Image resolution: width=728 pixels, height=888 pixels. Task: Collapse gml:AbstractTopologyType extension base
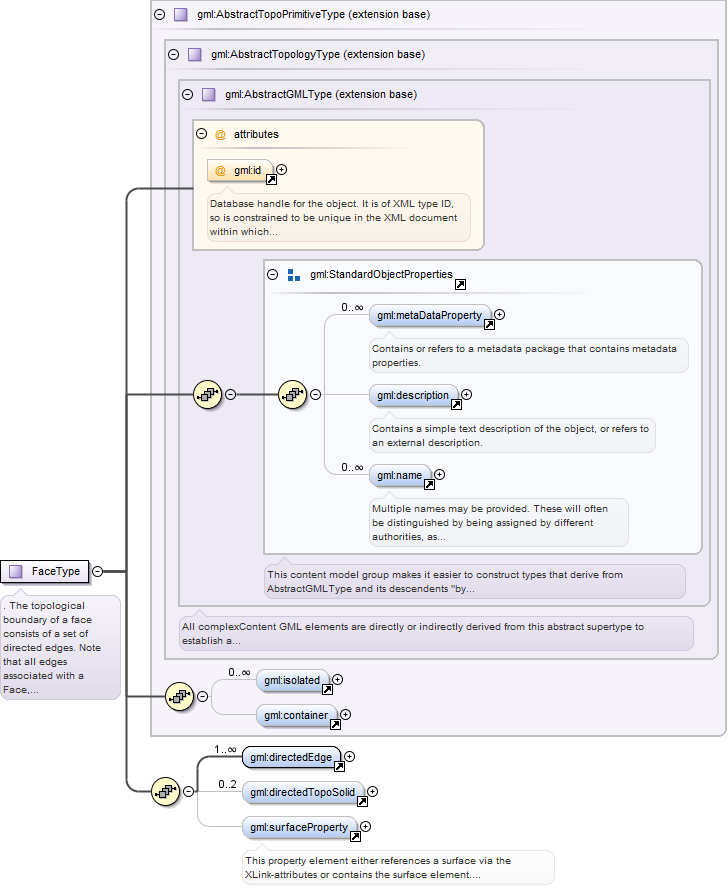[x=174, y=54]
